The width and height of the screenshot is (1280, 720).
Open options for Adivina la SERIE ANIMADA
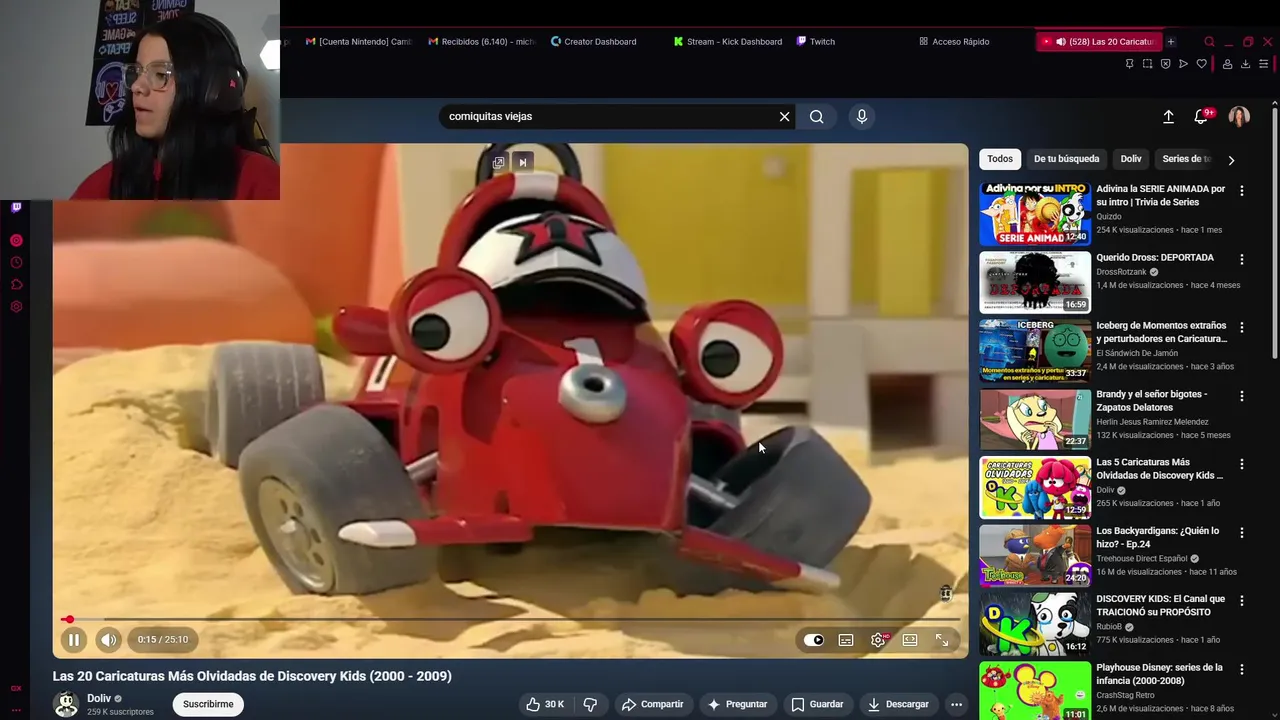[x=1242, y=190]
